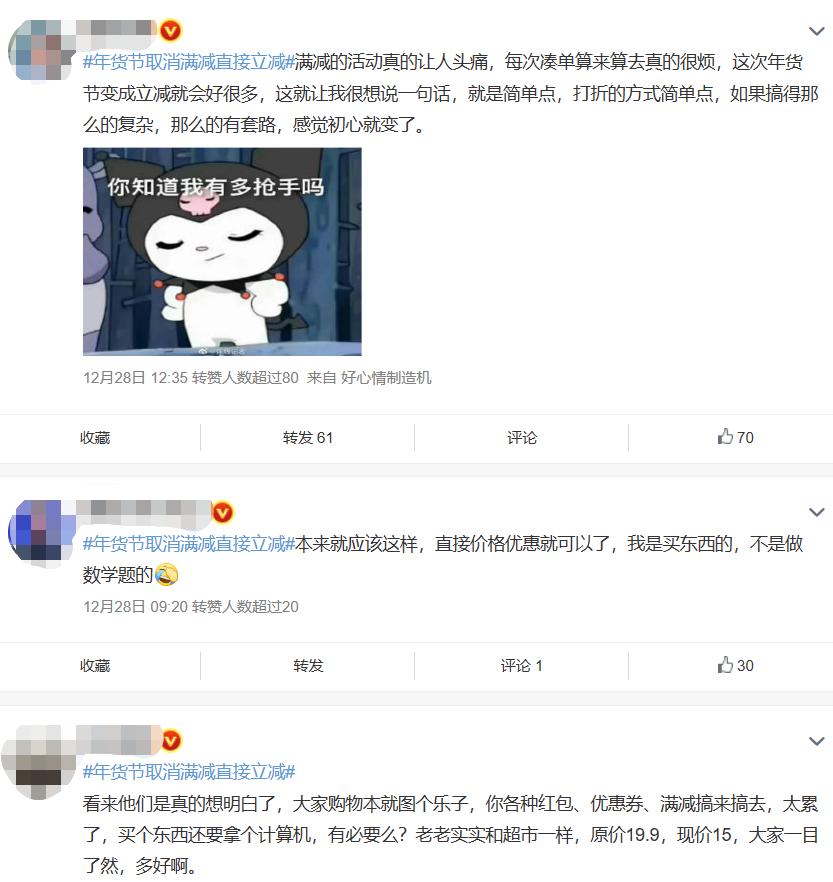
Task: Click the verified badge on third post
Action: tap(172, 741)
